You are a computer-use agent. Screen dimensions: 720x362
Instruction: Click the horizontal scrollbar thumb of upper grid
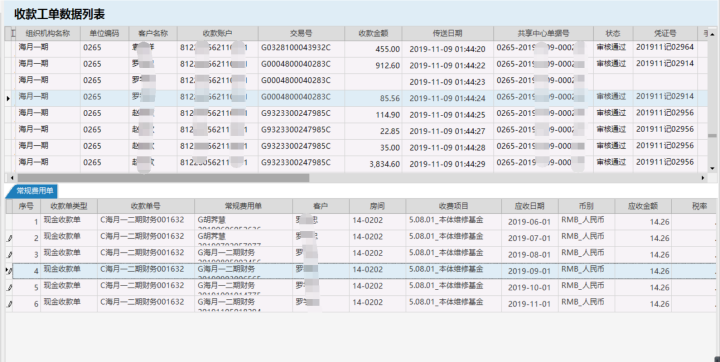pos(163,178)
